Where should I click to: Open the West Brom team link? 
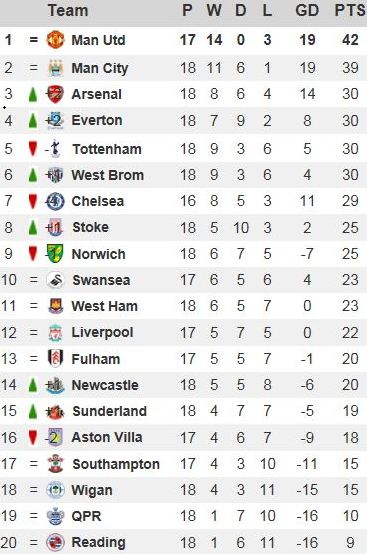pos(107,175)
